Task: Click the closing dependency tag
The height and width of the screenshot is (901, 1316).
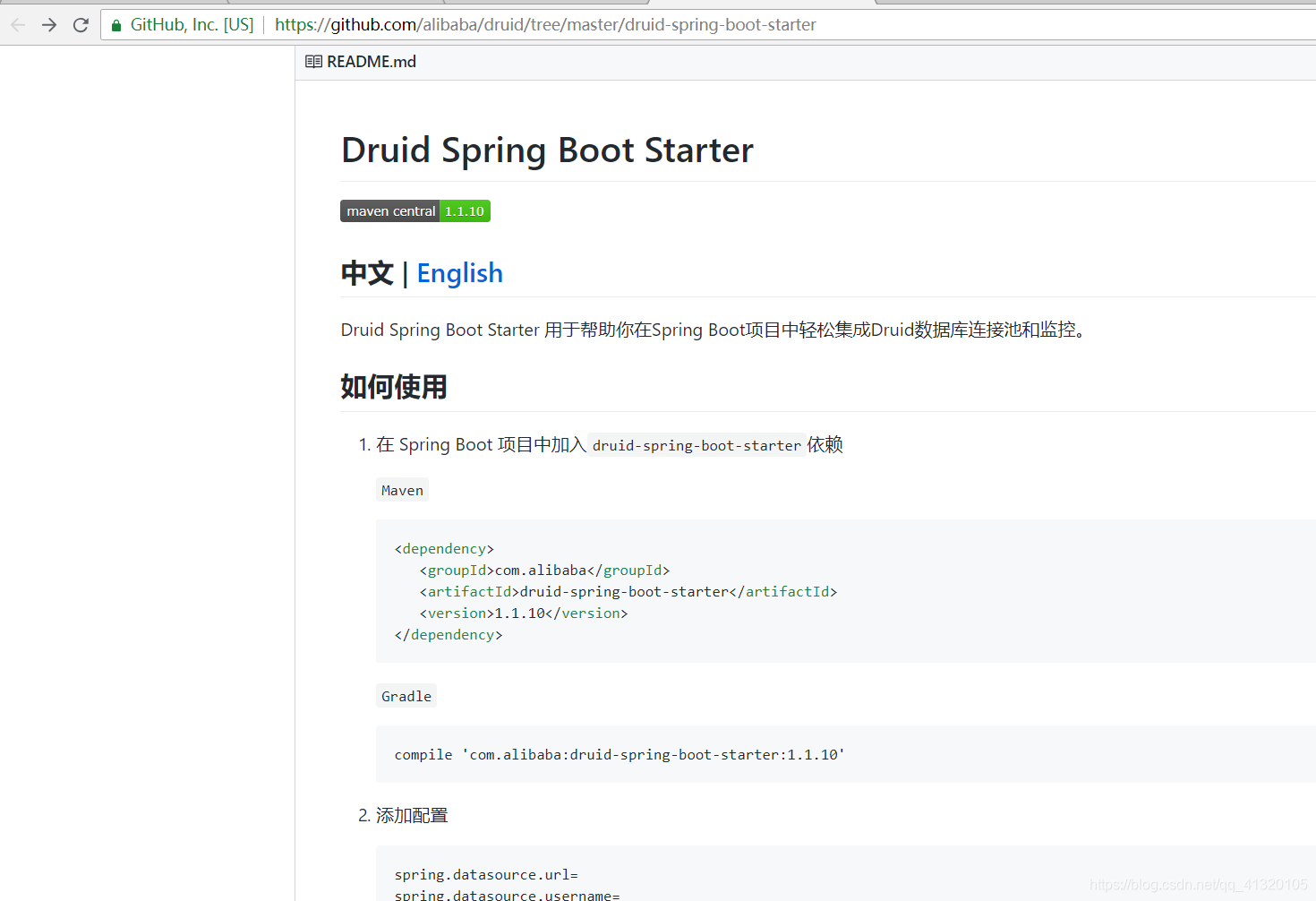Action: pyautogui.click(x=449, y=635)
